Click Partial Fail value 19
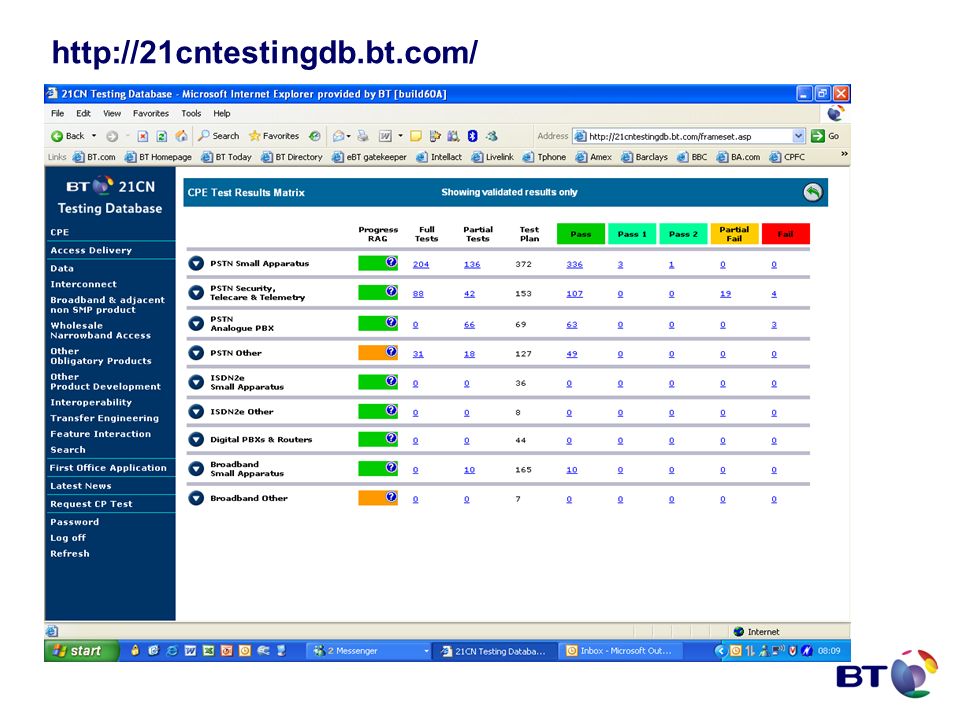This screenshot has height=720, width=960. click(726, 294)
